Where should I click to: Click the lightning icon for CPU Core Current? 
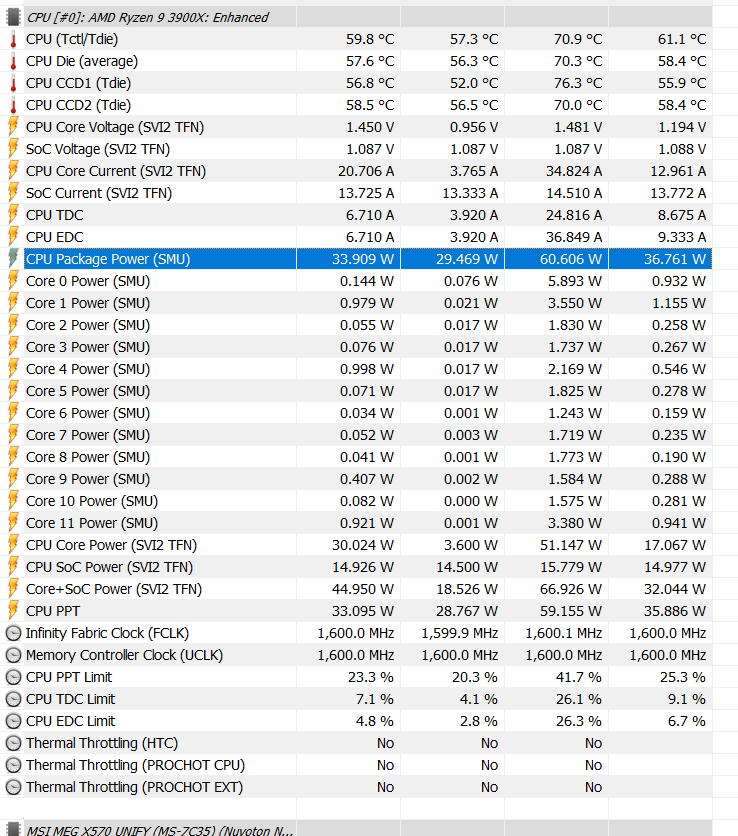(x=13, y=171)
